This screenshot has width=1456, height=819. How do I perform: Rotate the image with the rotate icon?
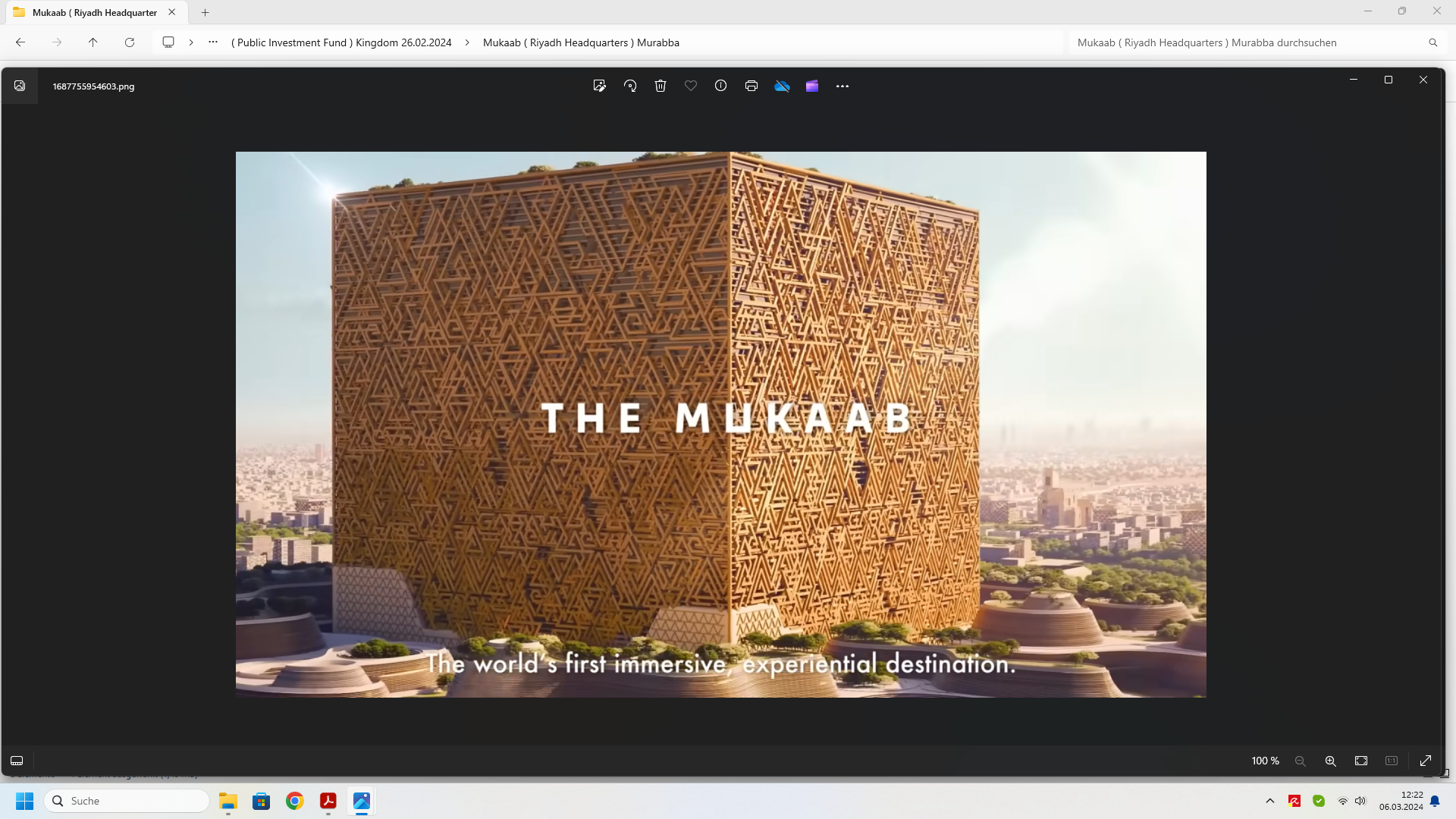630,86
